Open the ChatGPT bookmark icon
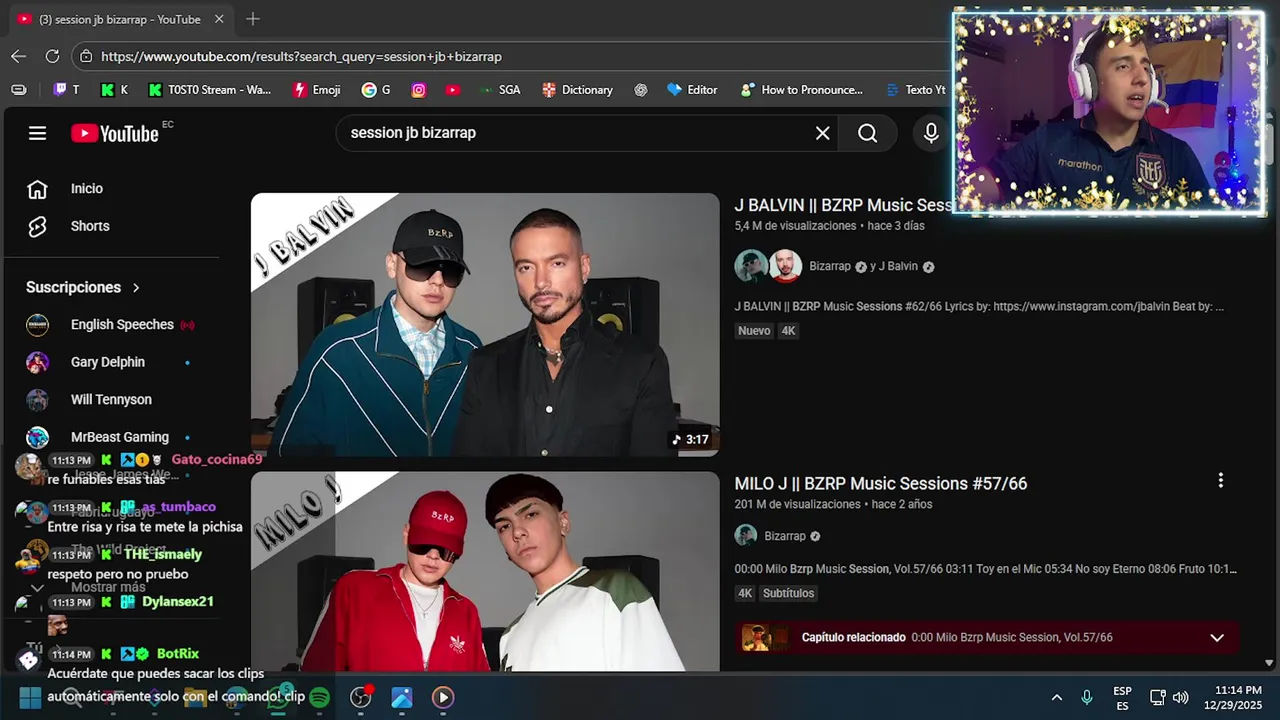The image size is (1280, 720). point(641,90)
